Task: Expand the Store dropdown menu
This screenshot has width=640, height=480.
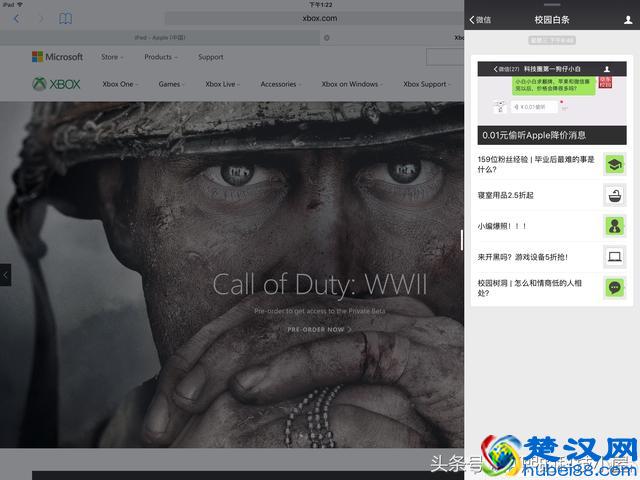Action: click(112, 57)
